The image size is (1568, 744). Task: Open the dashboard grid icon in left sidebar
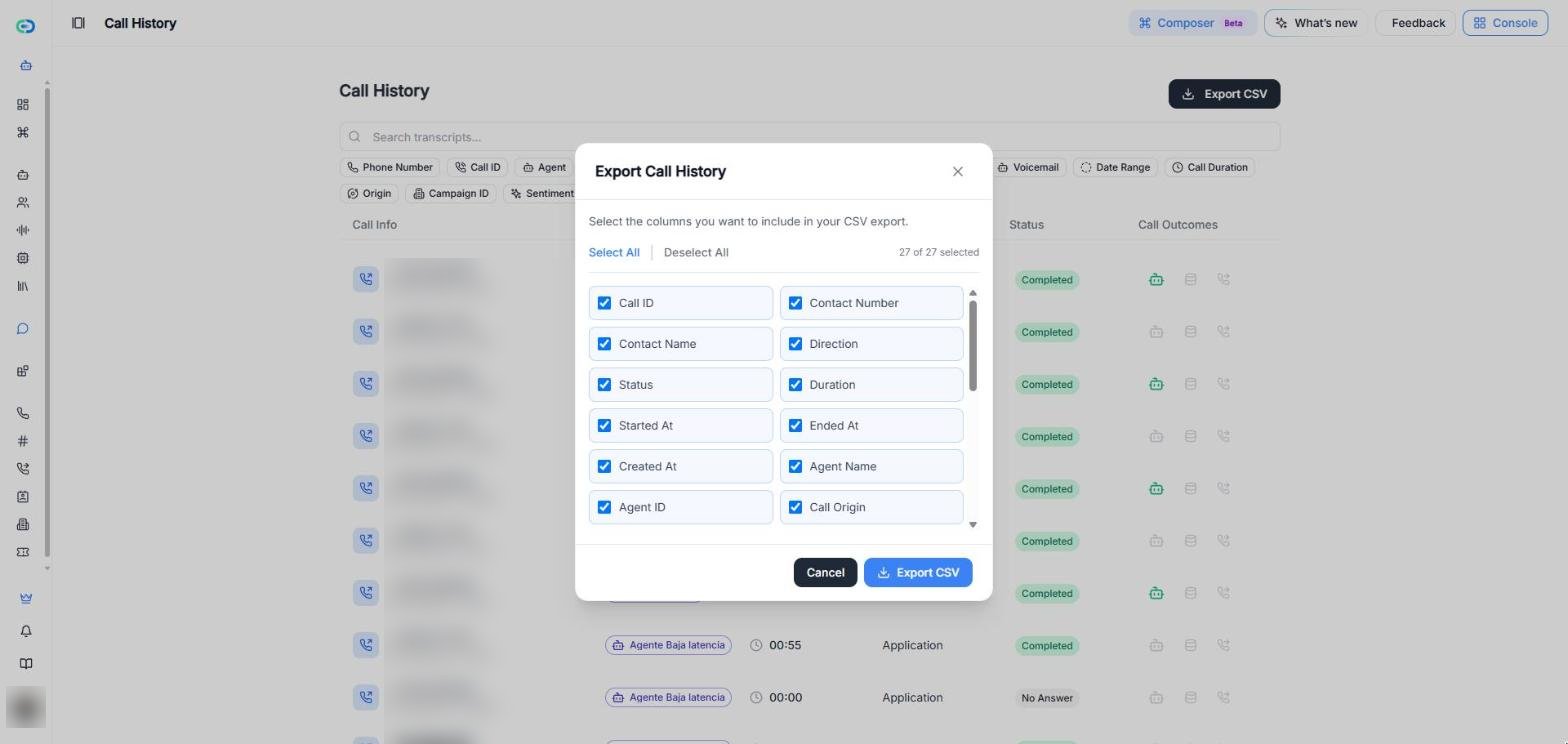[x=23, y=105]
